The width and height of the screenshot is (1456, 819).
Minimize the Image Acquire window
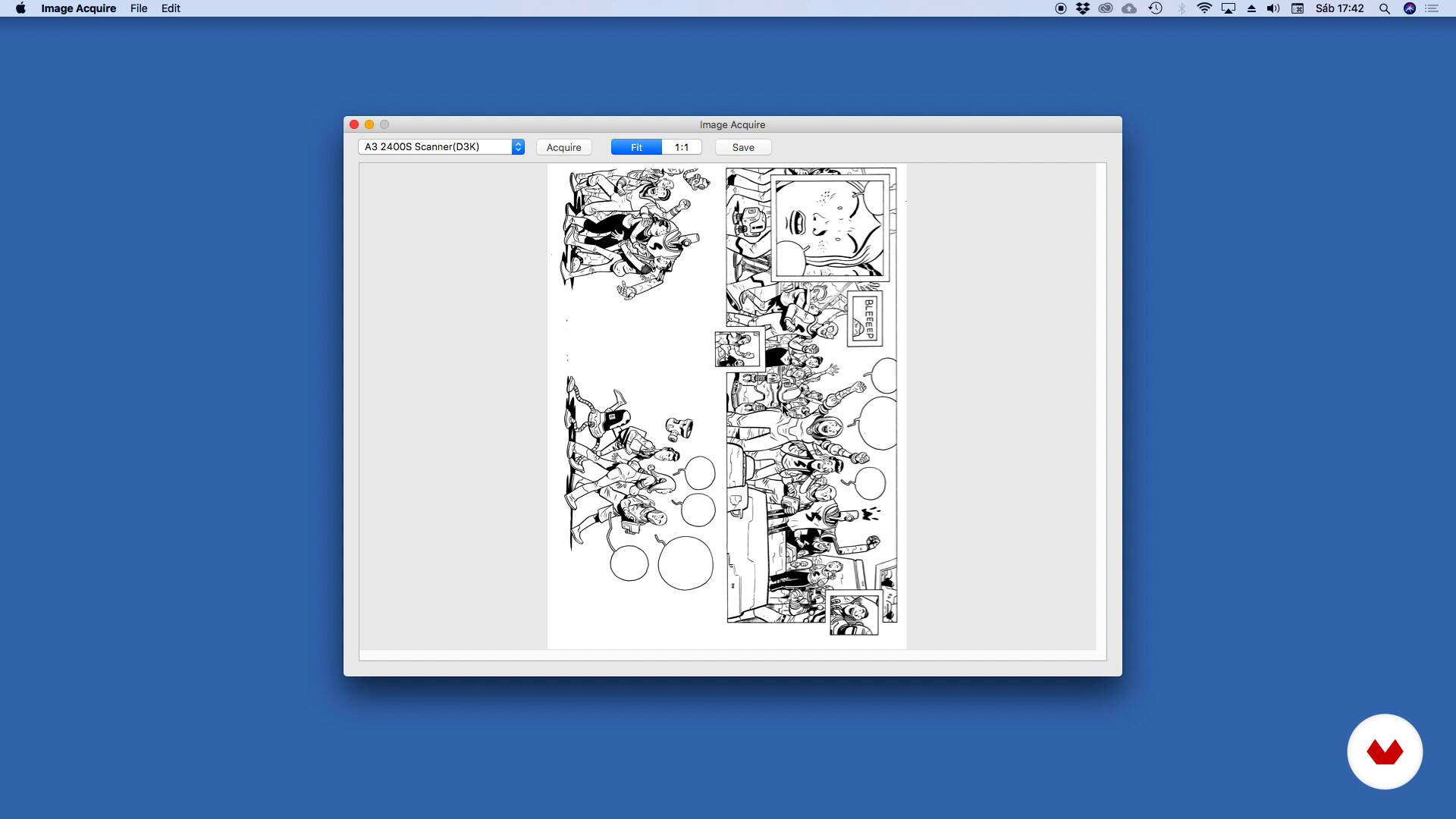(369, 124)
